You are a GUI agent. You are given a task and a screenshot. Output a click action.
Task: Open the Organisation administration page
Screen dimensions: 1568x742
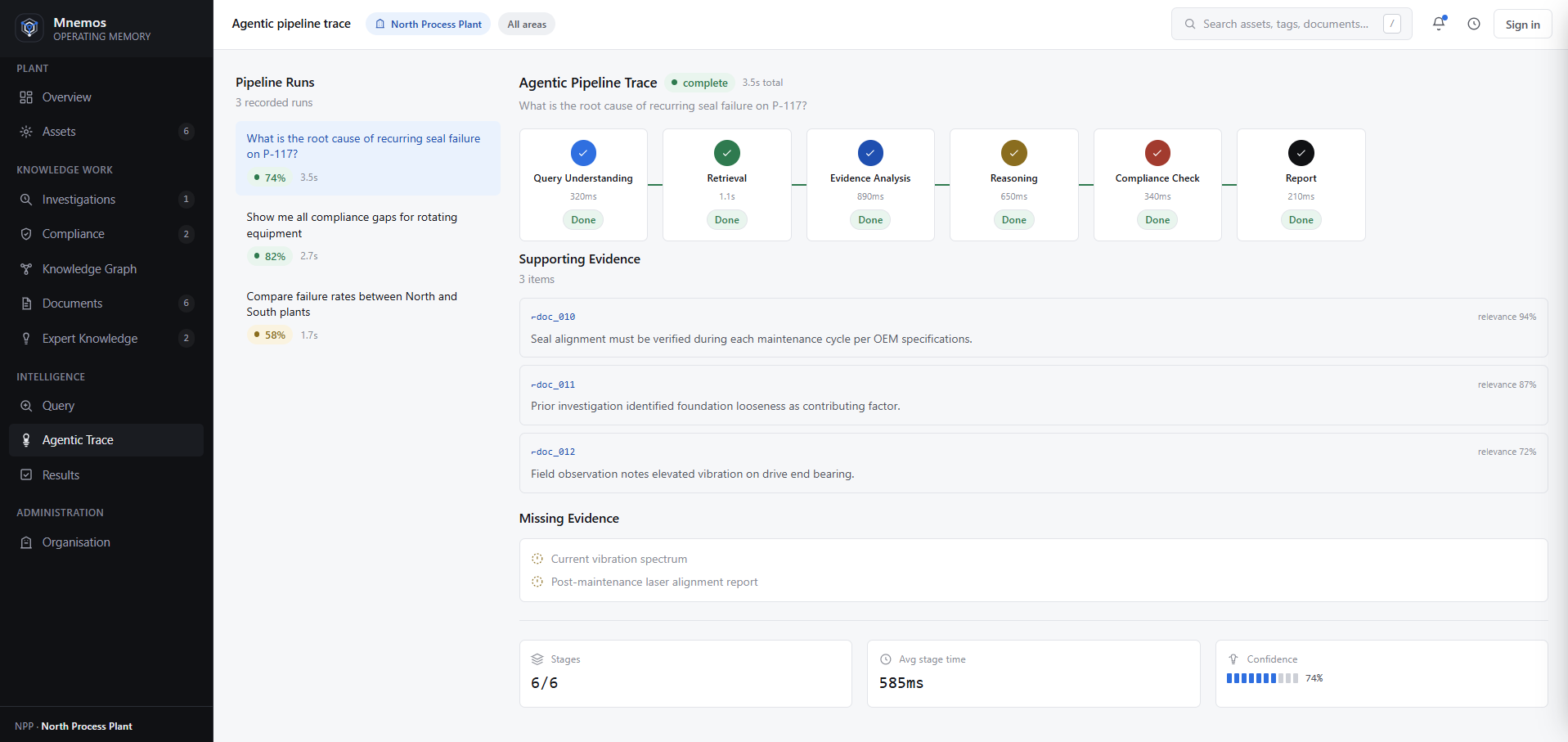(106, 542)
